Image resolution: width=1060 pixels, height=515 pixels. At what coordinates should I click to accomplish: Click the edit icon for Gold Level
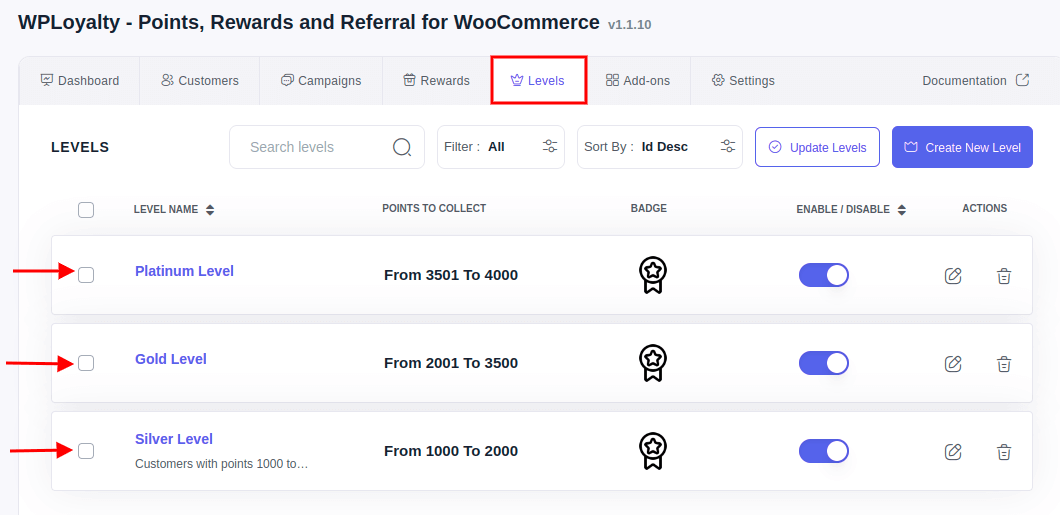[x=953, y=364]
